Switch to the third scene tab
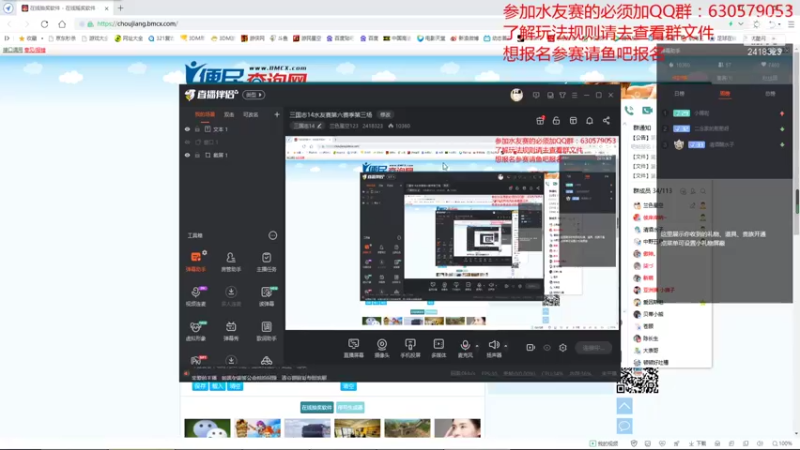Viewport: 800px width, 450px height. tap(251, 115)
